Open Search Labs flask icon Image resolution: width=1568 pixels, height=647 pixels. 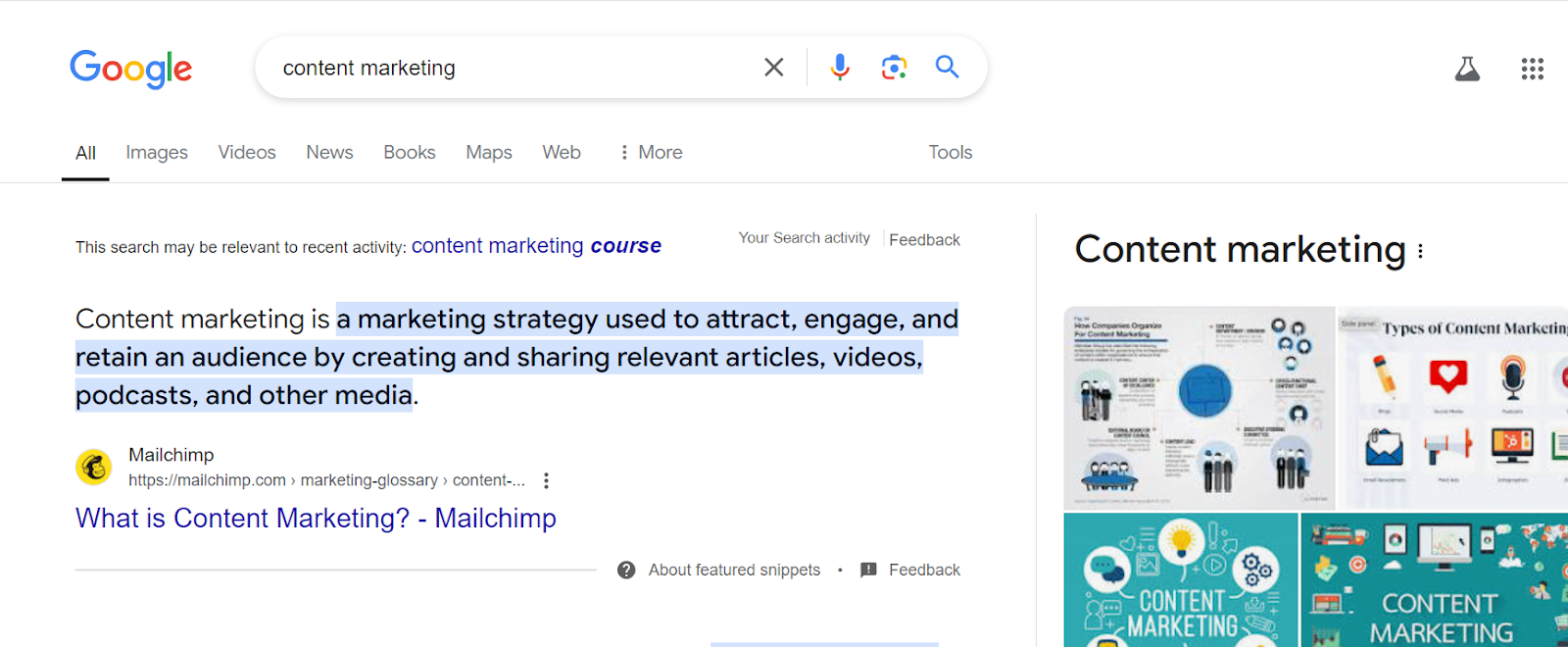point(1467,69)
